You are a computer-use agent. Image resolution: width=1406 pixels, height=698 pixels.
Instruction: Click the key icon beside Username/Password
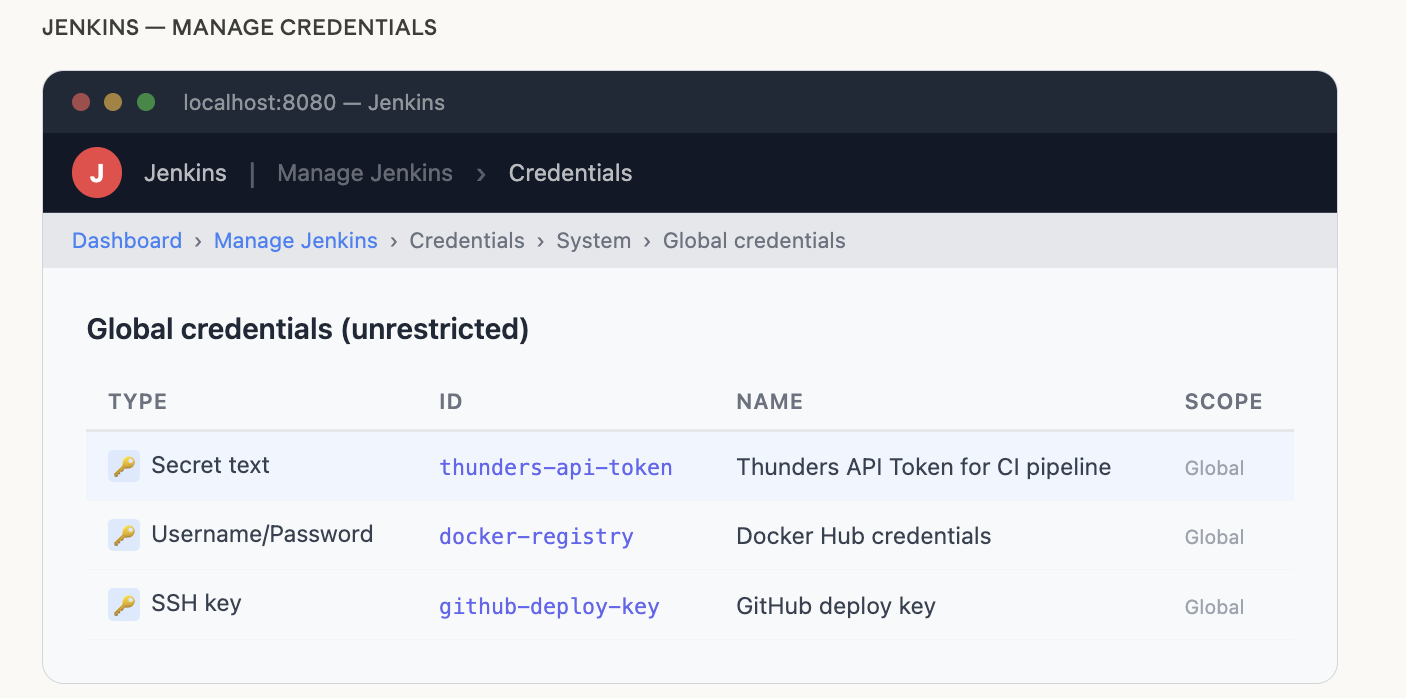pos(124,535)
